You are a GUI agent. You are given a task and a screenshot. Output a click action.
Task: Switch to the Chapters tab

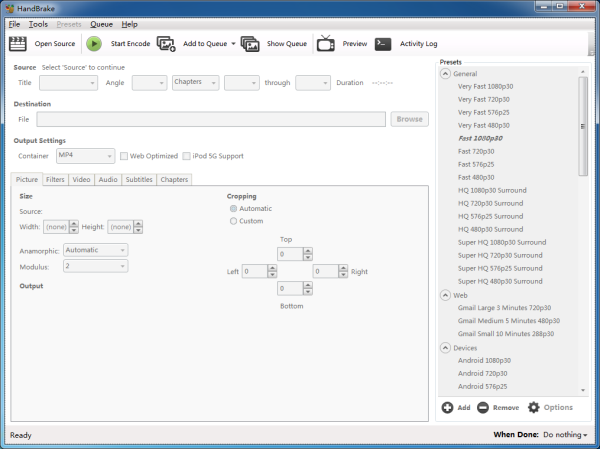click(x=174, y=180)
